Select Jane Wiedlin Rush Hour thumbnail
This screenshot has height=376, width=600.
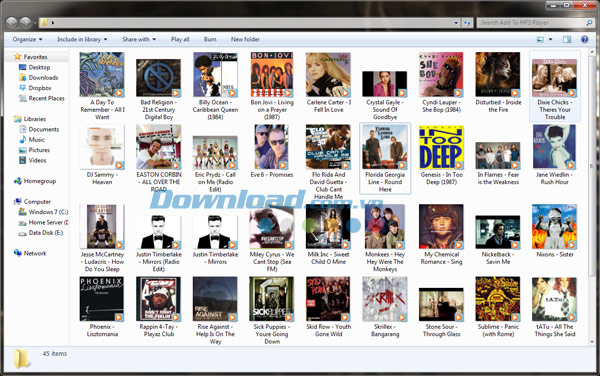pos(554,147)
